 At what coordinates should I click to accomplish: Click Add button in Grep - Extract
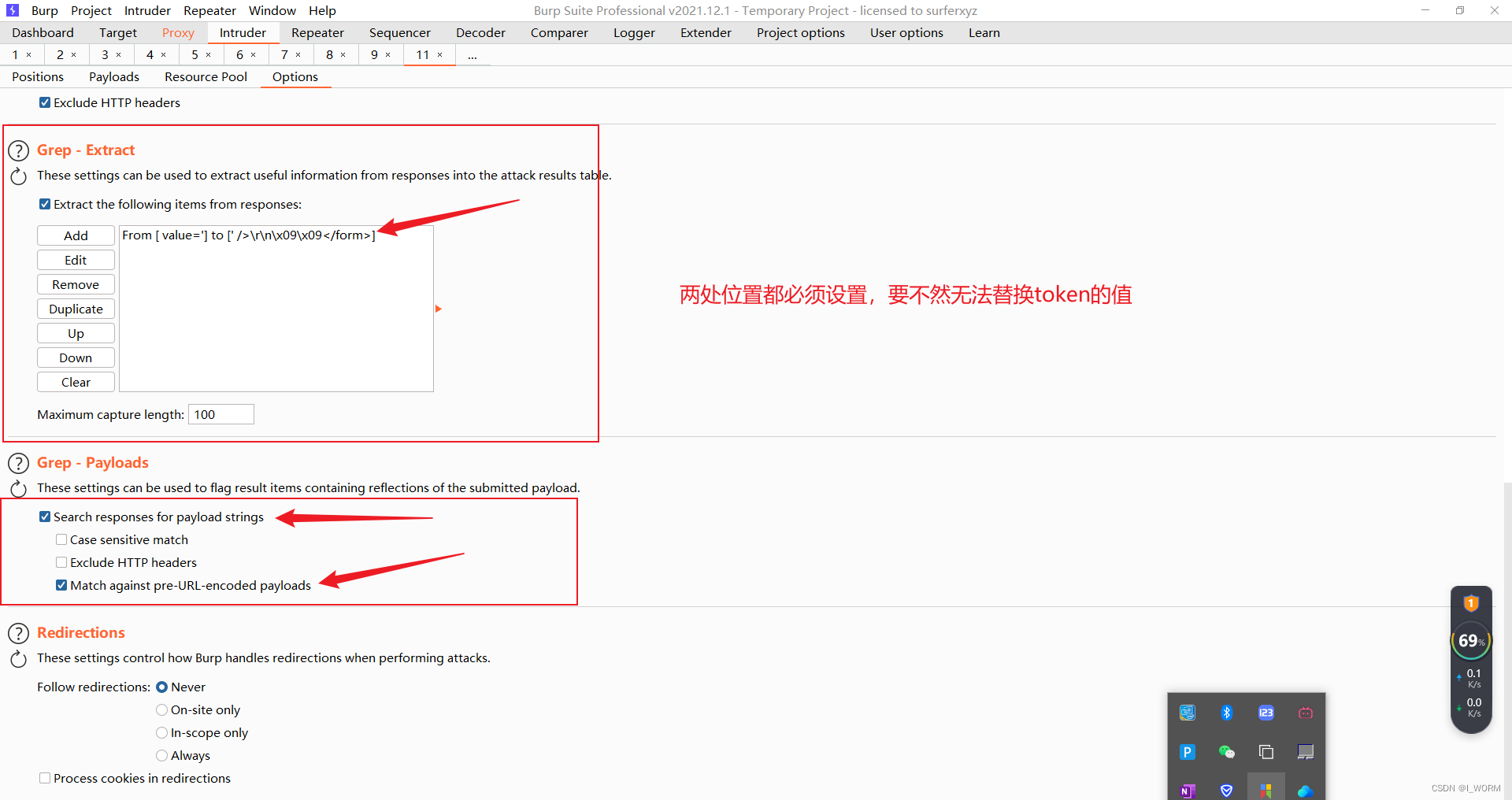(x=76, y=235)
